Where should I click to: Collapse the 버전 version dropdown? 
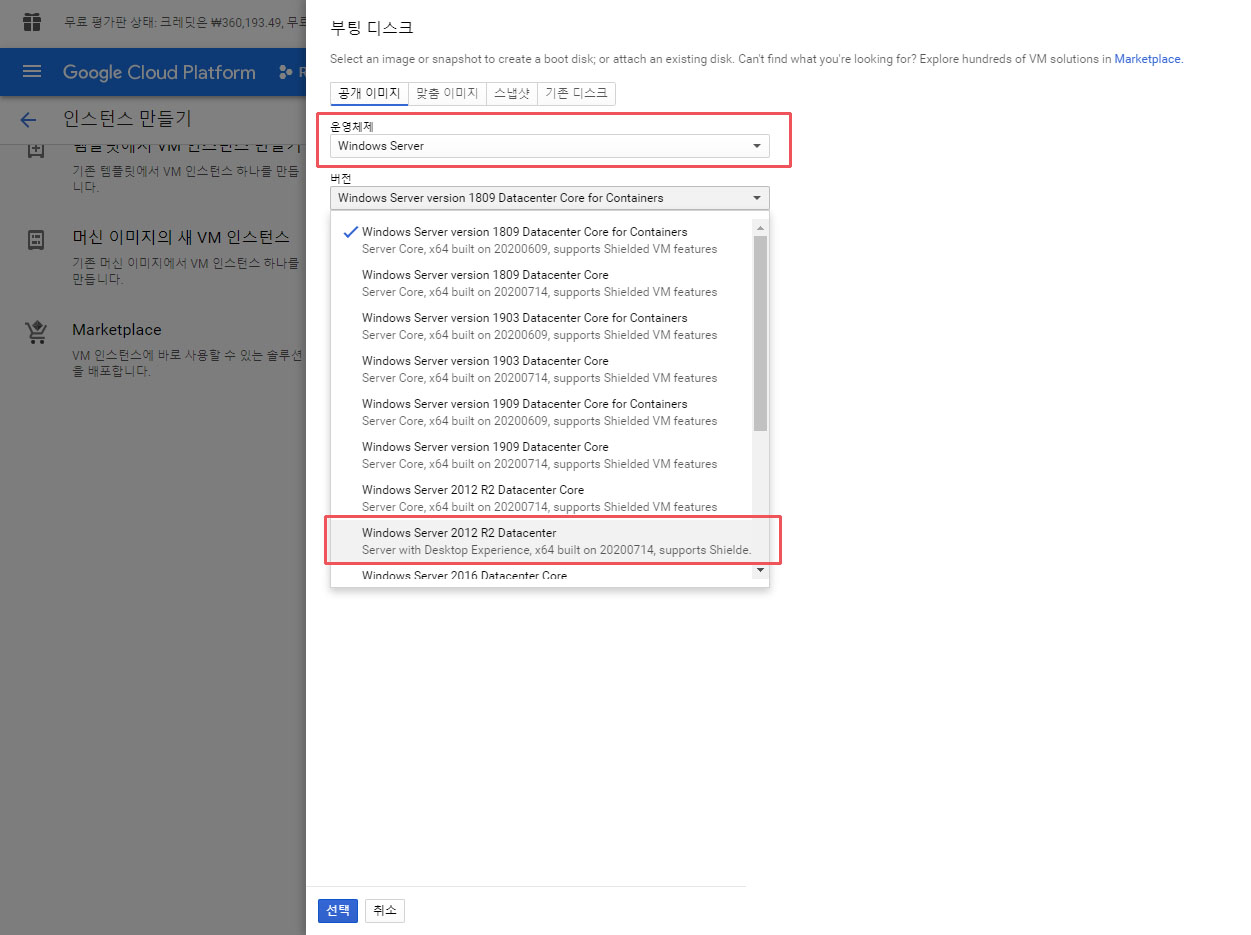coord(550,198)
